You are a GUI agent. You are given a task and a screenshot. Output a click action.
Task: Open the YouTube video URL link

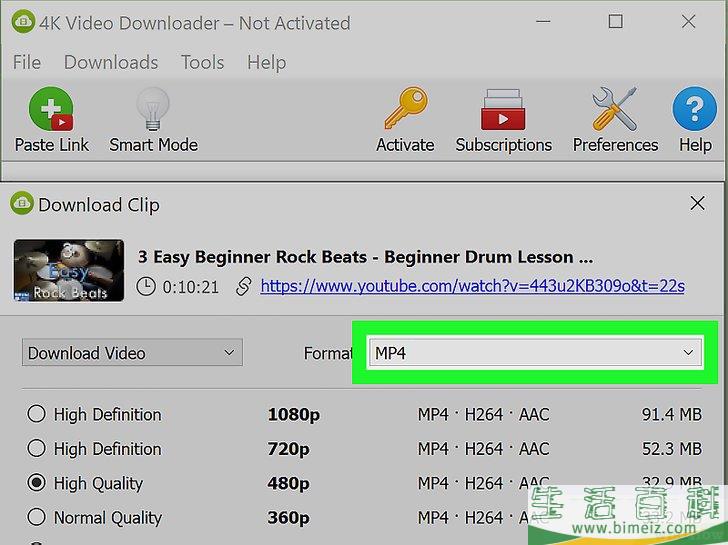point(472,286)
